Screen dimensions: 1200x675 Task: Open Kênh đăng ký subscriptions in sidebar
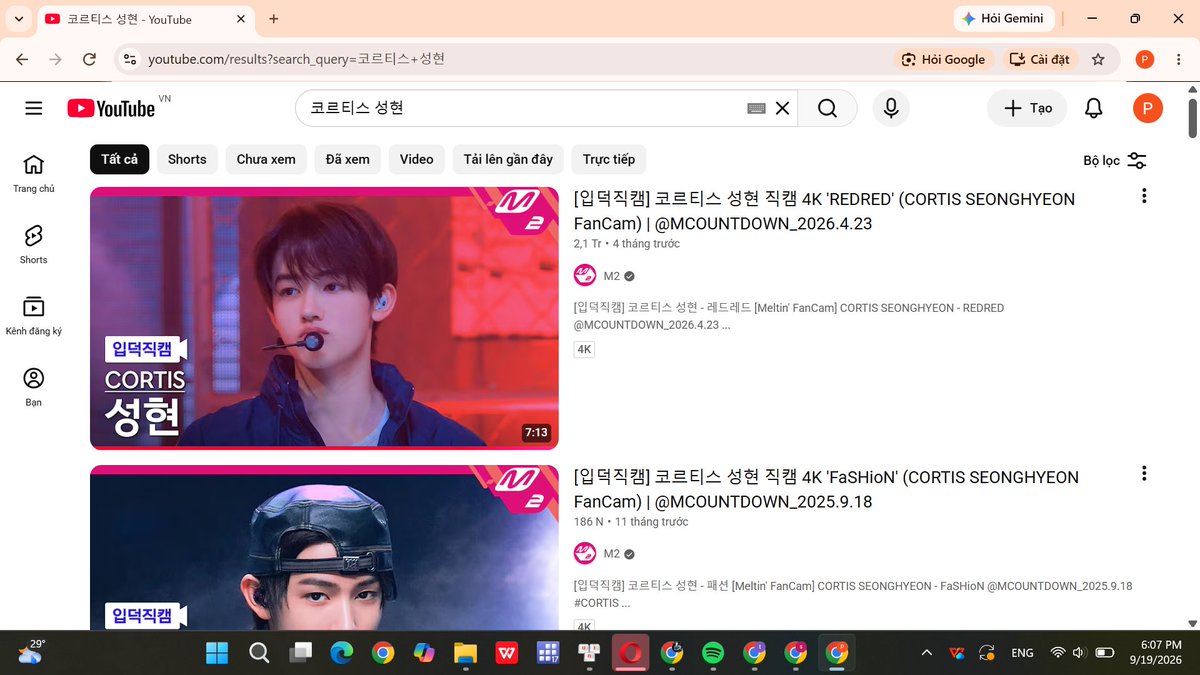point(34,316)
